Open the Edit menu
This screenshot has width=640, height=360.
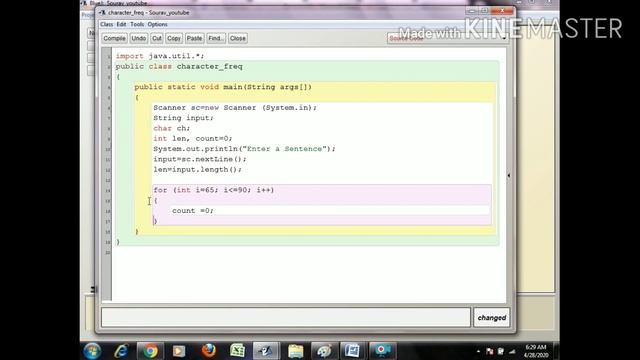coord(121,24)
